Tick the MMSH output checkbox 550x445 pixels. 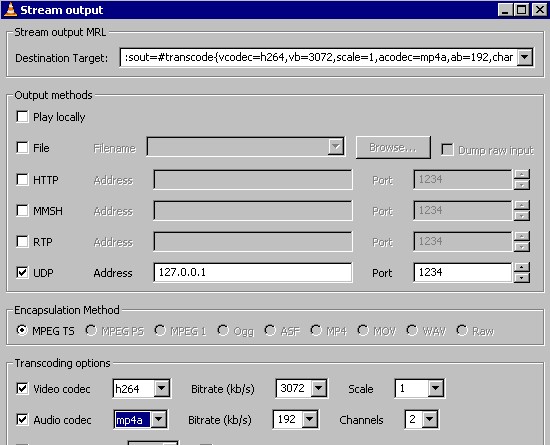(22, 211)
